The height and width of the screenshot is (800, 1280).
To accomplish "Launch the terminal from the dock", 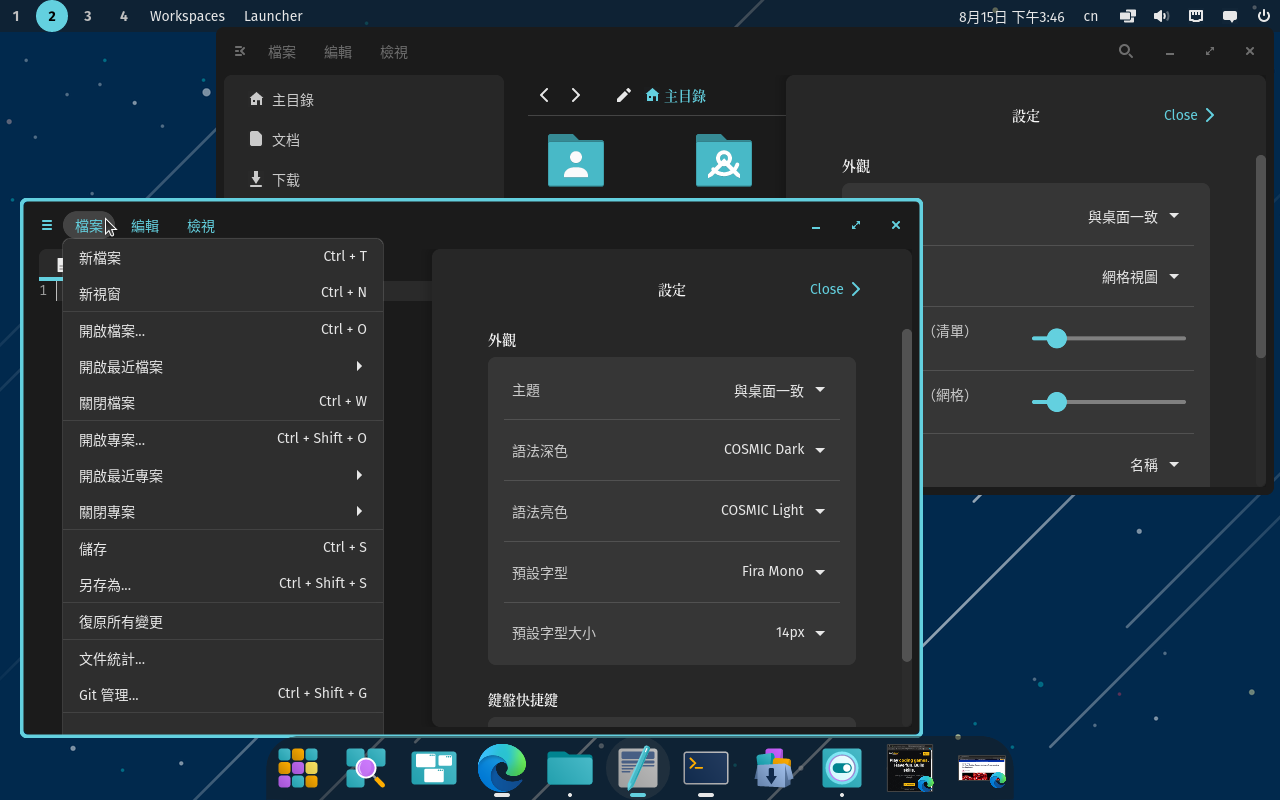I will pos(705,768).
